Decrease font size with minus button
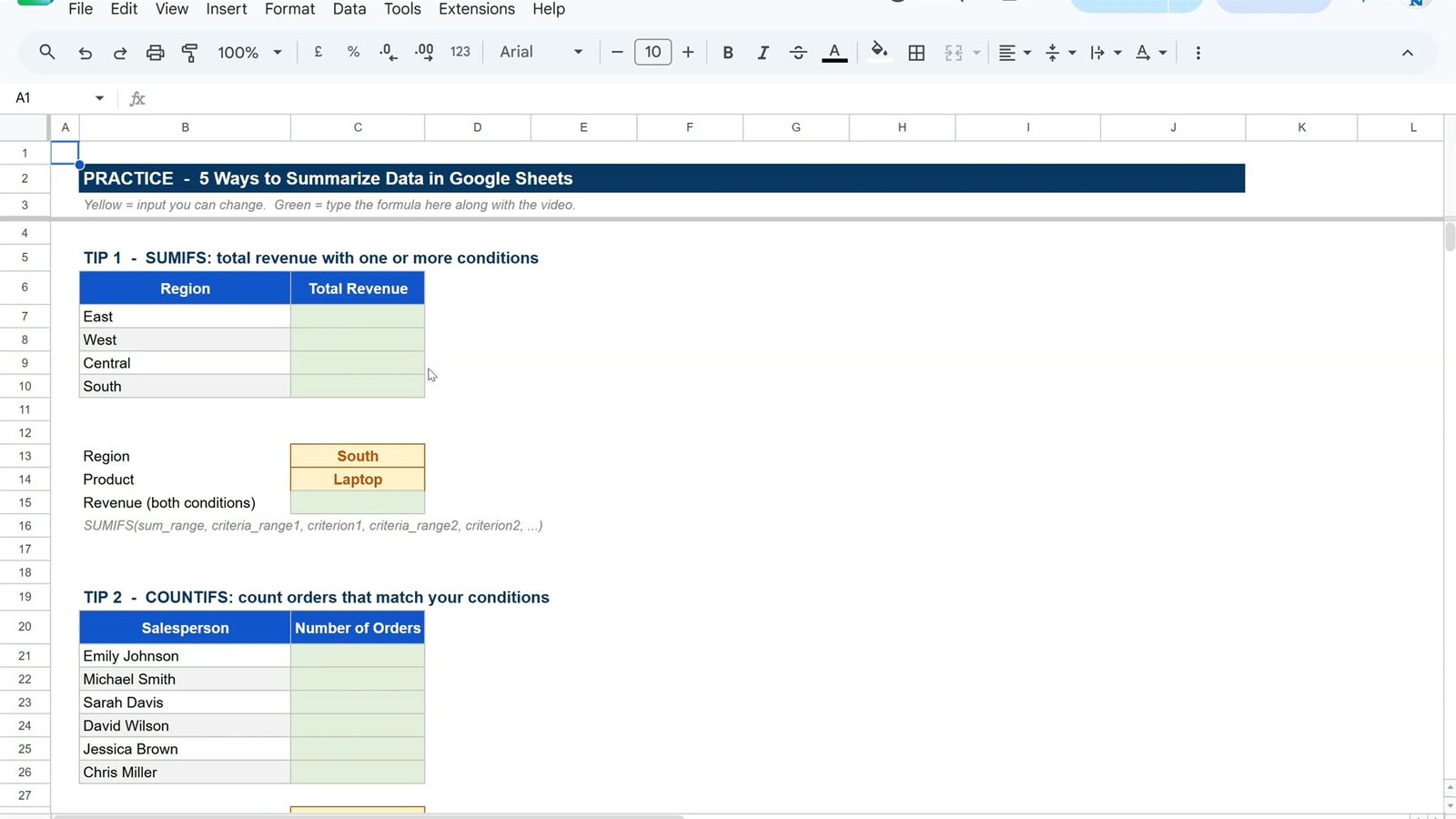This screenshot has width=1456, height=819. (617, 52)
